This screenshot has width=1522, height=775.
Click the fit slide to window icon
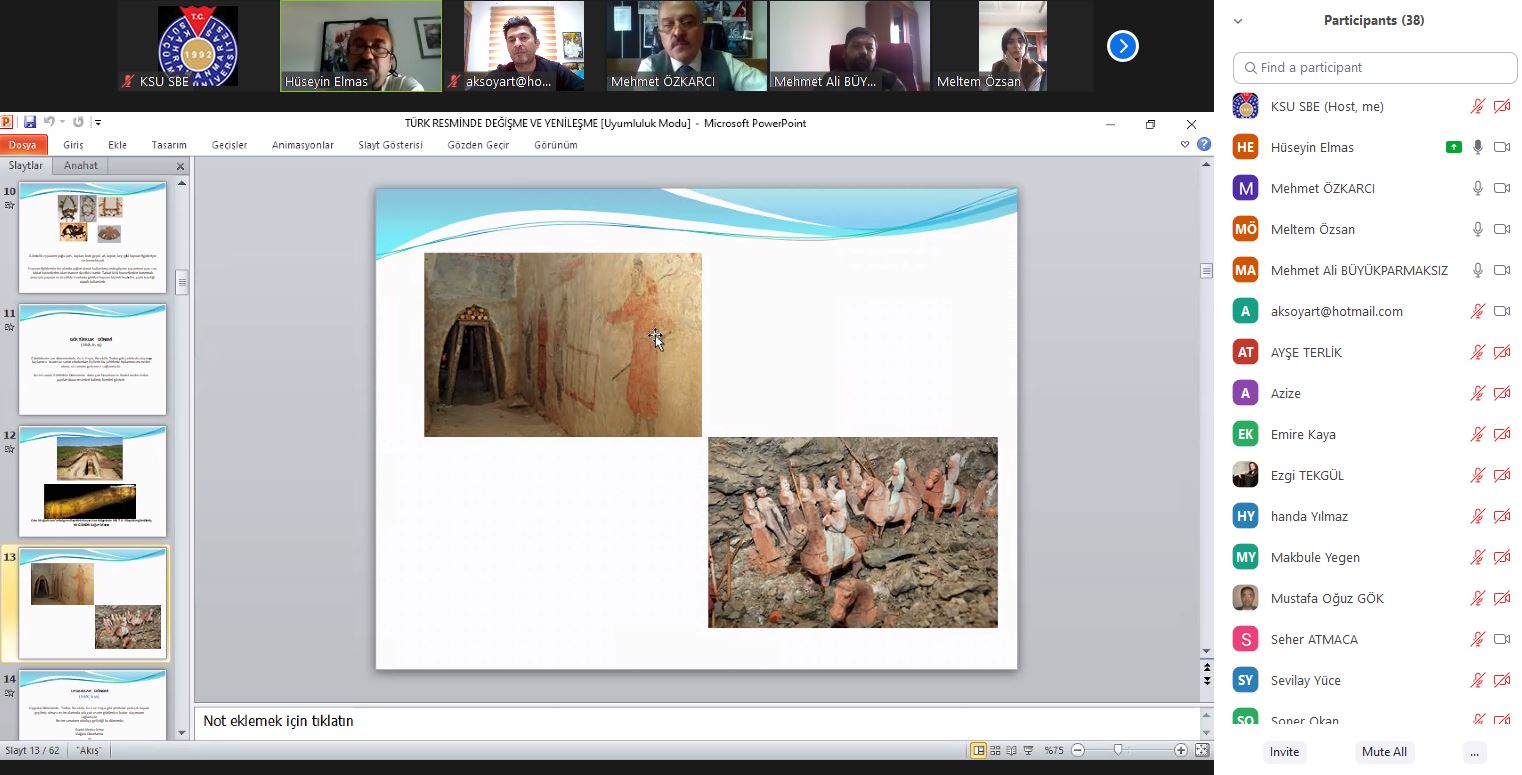[1202, 750]
